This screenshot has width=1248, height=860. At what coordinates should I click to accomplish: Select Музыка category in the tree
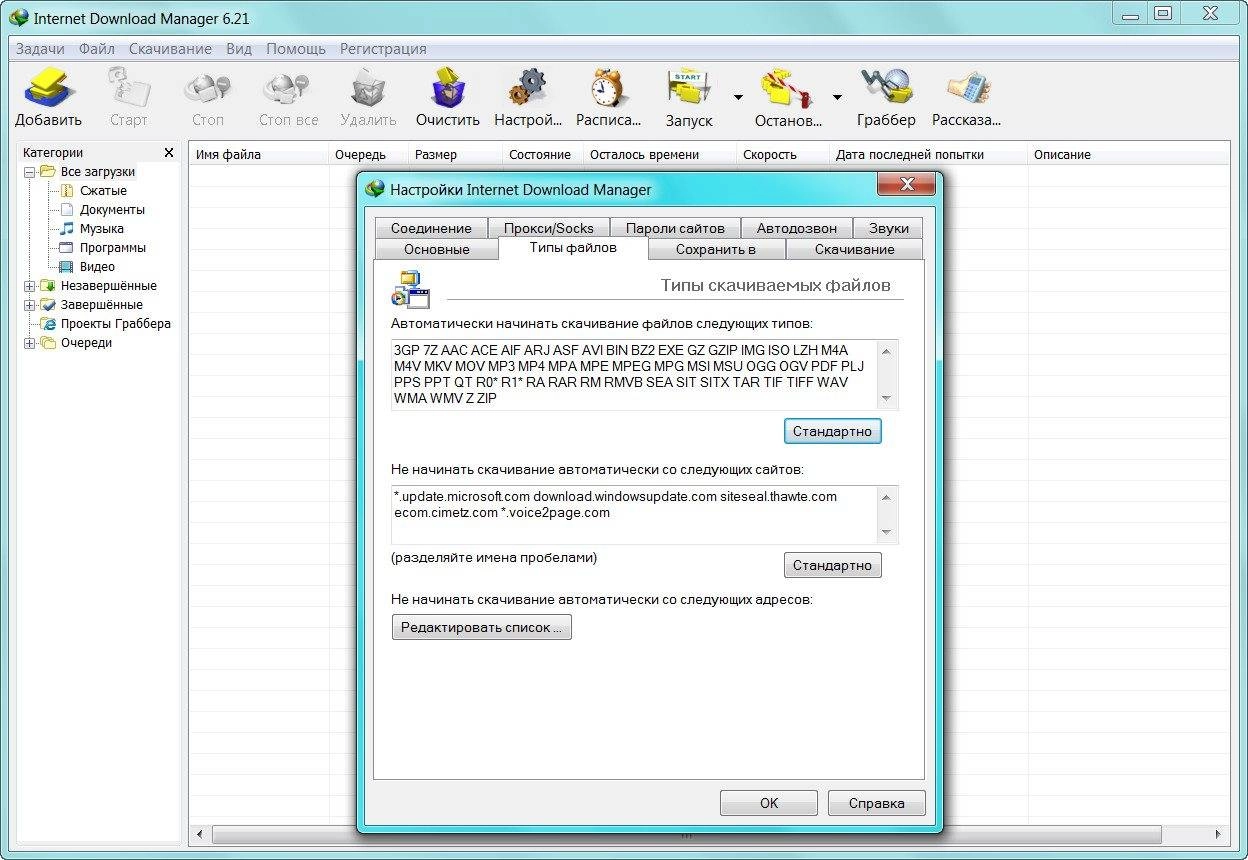point(102,229)
